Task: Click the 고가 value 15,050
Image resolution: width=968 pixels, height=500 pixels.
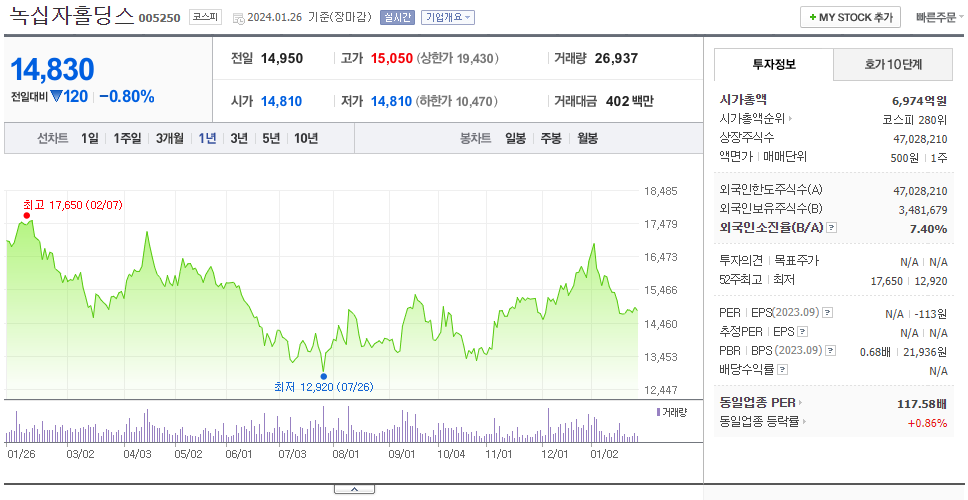Action: click(x=392, y=59)
